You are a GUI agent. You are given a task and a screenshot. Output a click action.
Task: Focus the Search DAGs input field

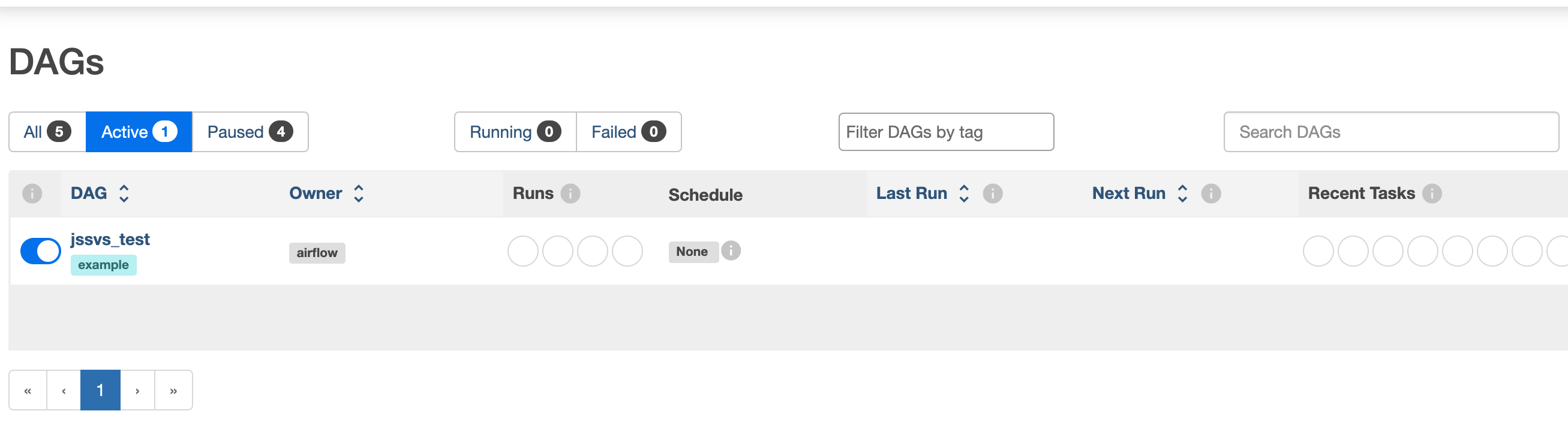(x=1391, y=132)
